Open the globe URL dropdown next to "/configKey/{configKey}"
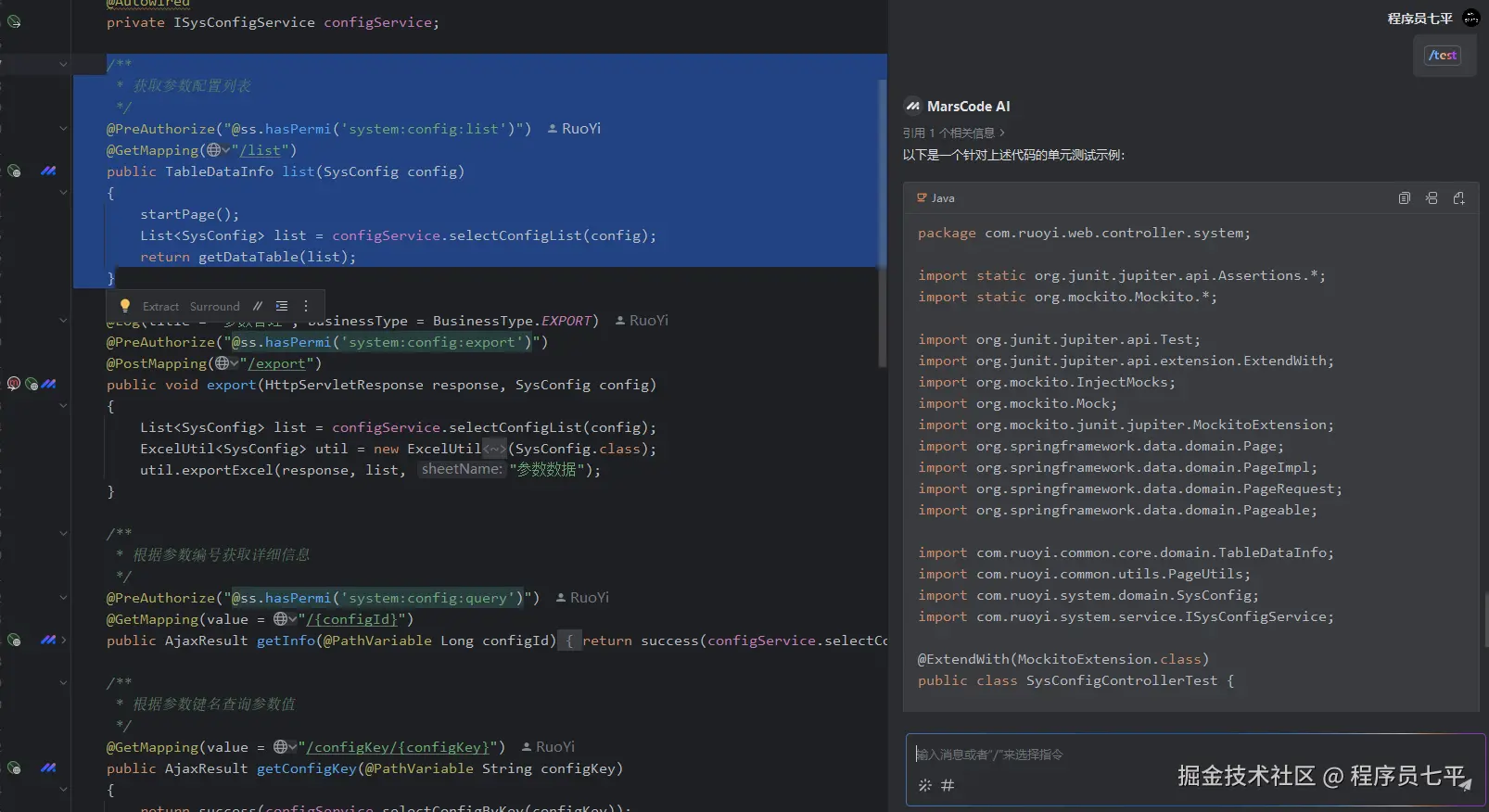This screenshot has height=812, width=1489. 285,747
